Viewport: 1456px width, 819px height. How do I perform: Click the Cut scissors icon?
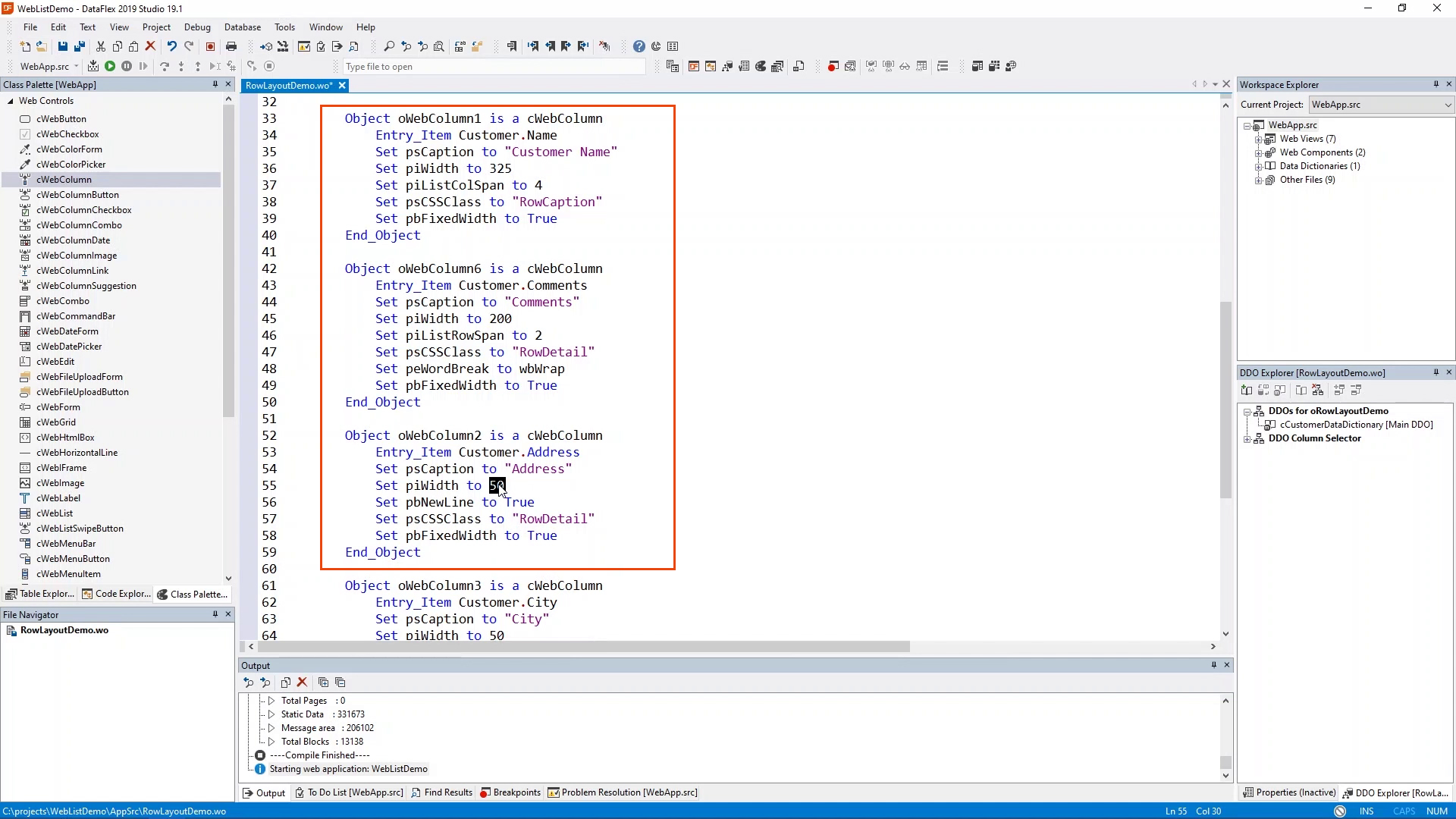100,46
